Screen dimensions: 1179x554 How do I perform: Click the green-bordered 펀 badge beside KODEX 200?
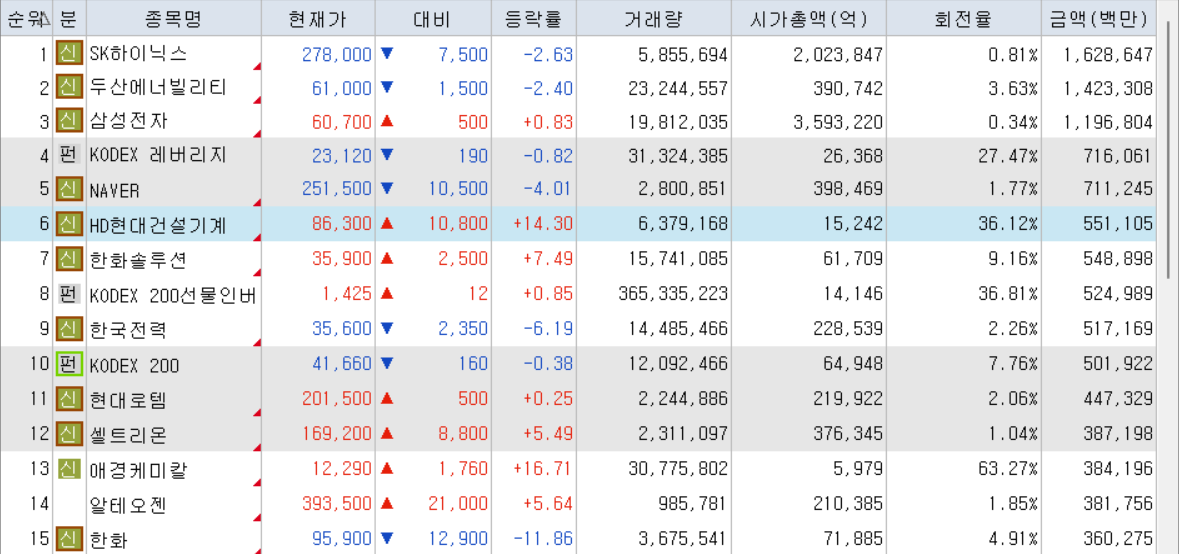(68, 365)
